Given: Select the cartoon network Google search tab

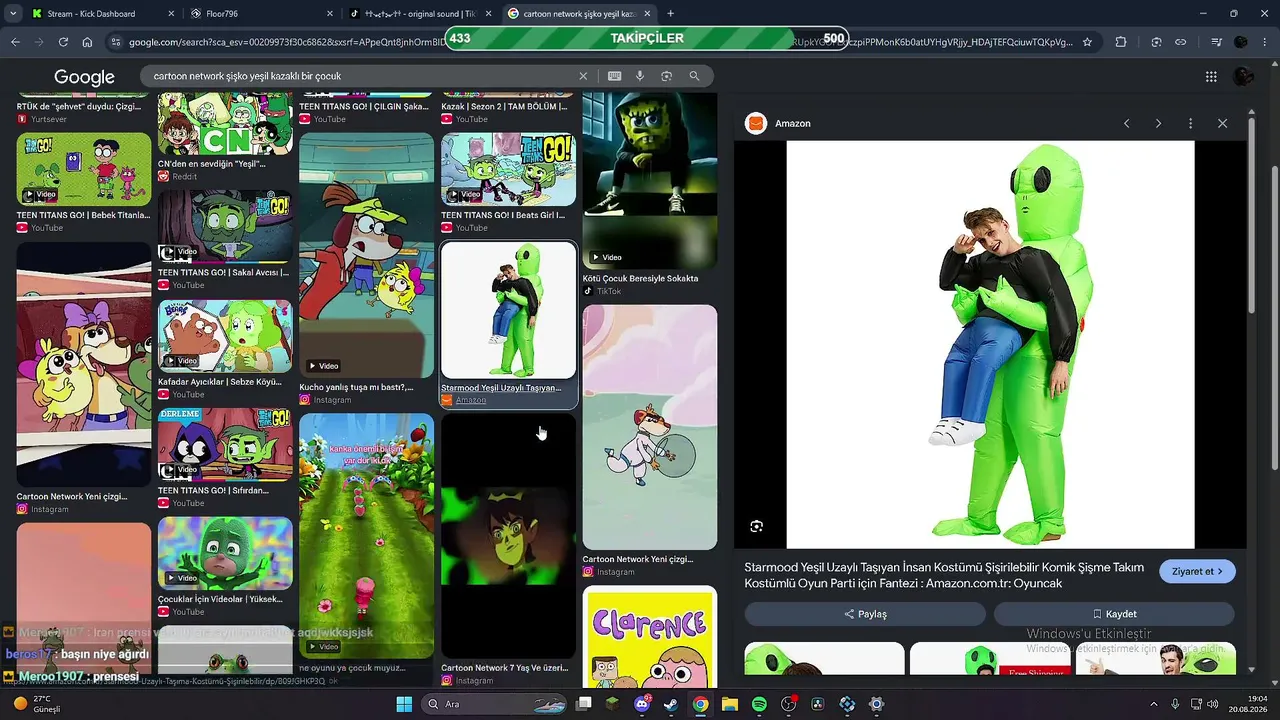Looking at the screenshot, I should pos(578,14).
